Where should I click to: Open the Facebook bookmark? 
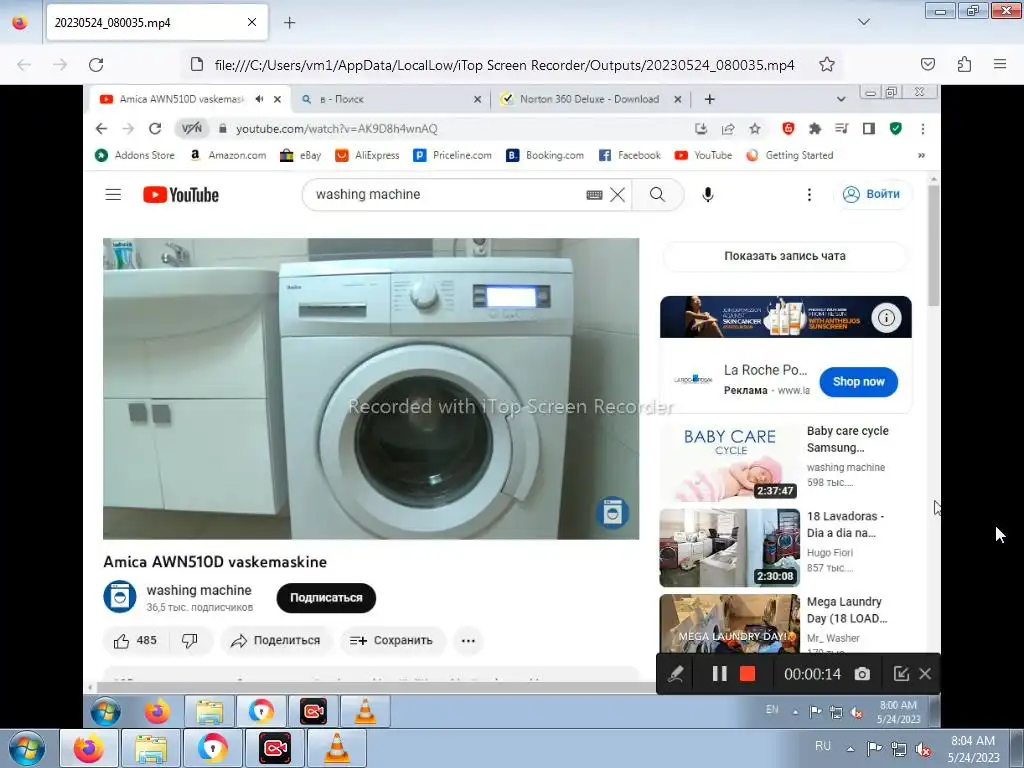click(x=630, y=155)
